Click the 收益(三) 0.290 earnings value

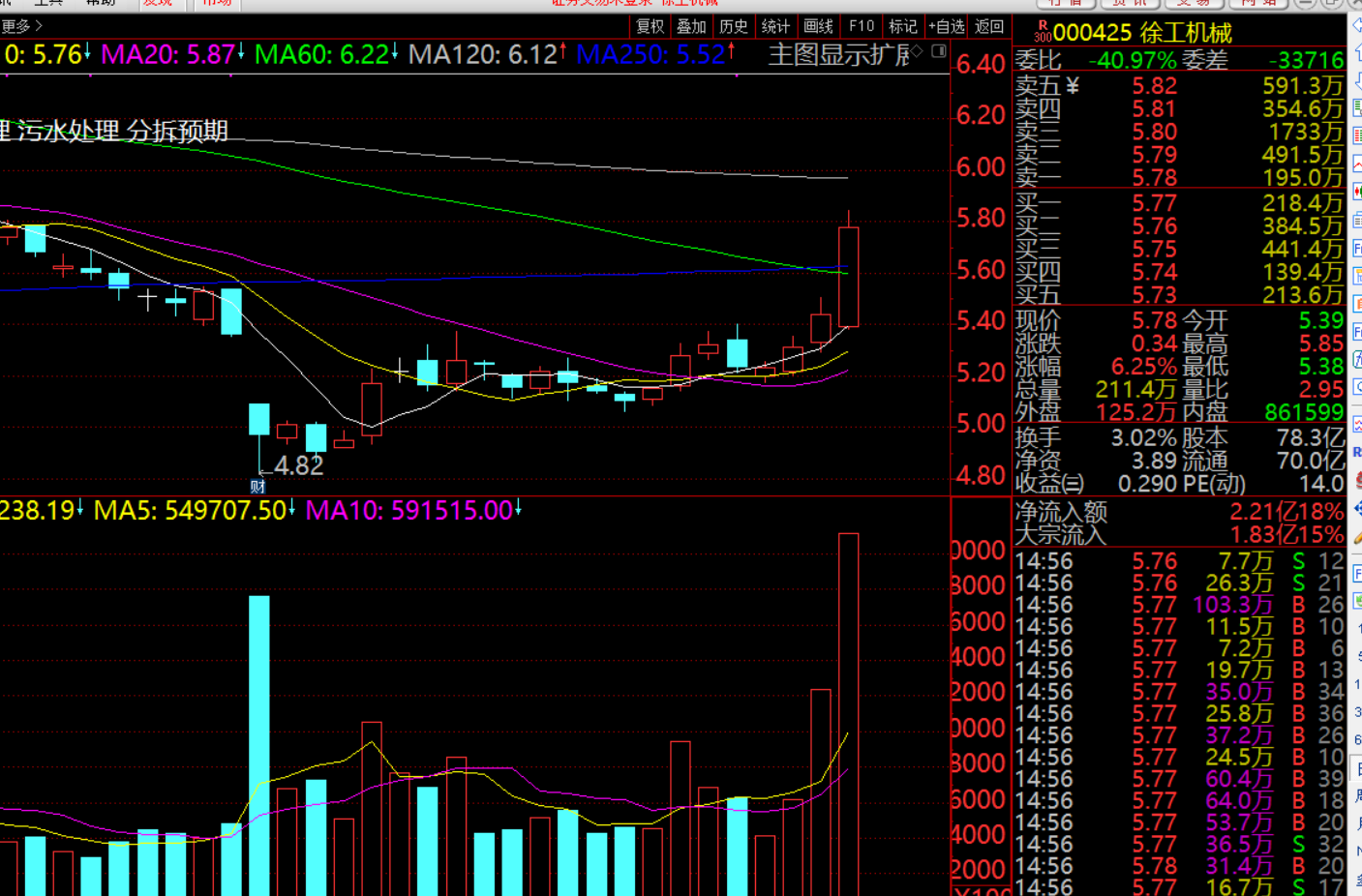1147,483
